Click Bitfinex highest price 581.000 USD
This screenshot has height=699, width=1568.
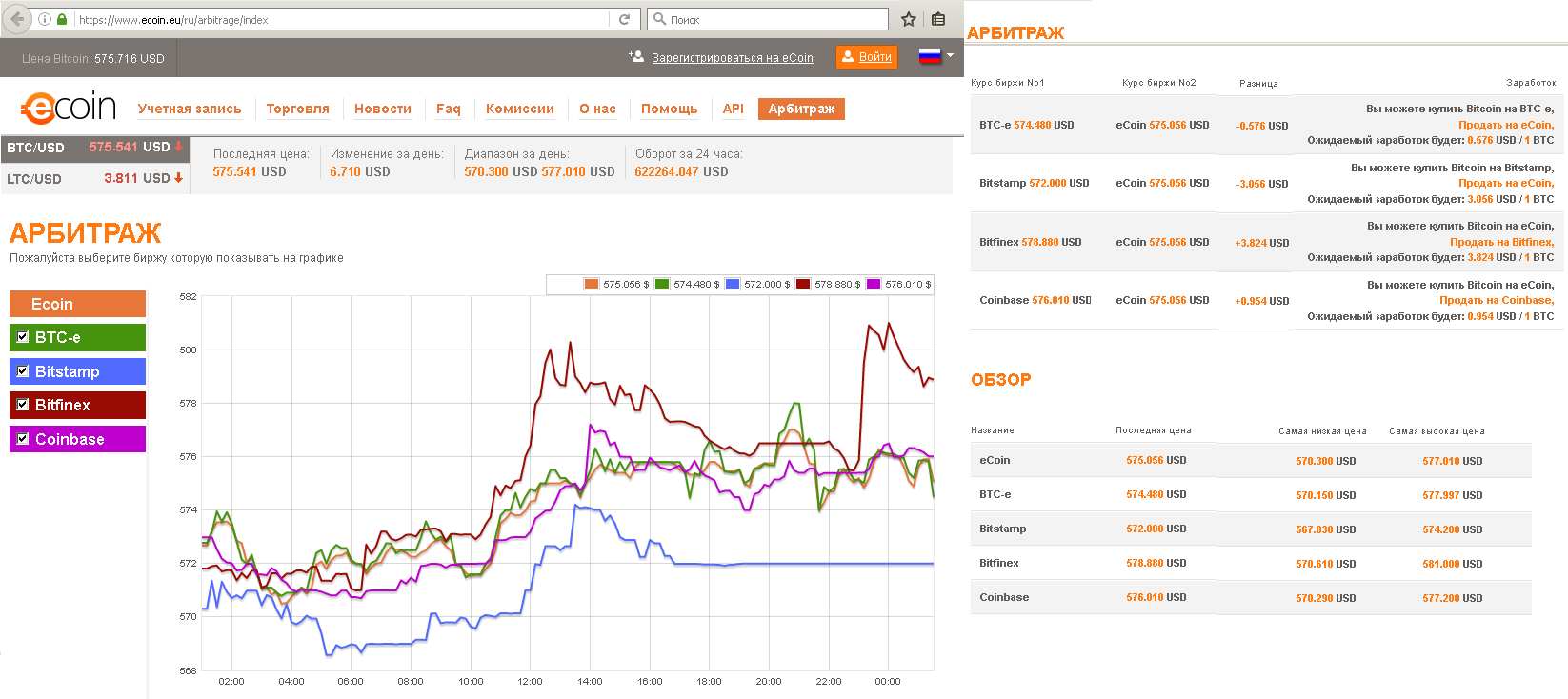pyautogui.click(x=1453, y=564)
